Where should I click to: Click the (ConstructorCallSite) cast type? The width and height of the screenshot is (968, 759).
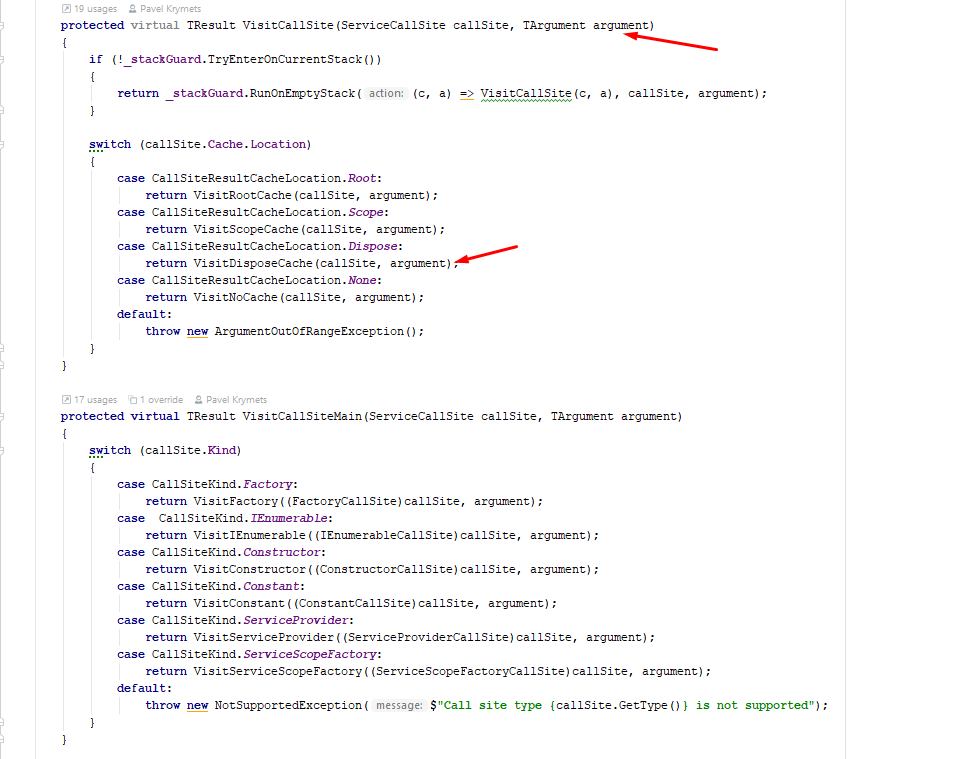coord(386,569)
